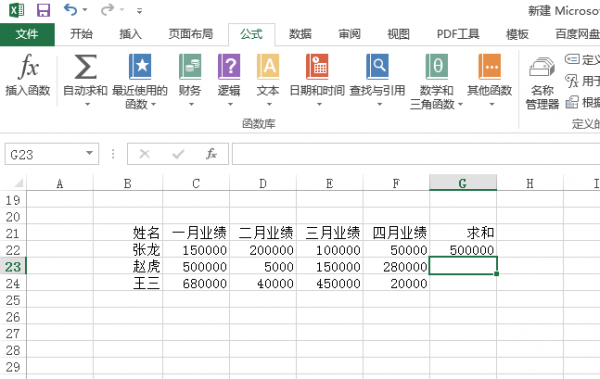Expand the AutoSum (自动求和) dropdown arrow
The height and width of the screenshot is (379, 600).
click(87, 104)
